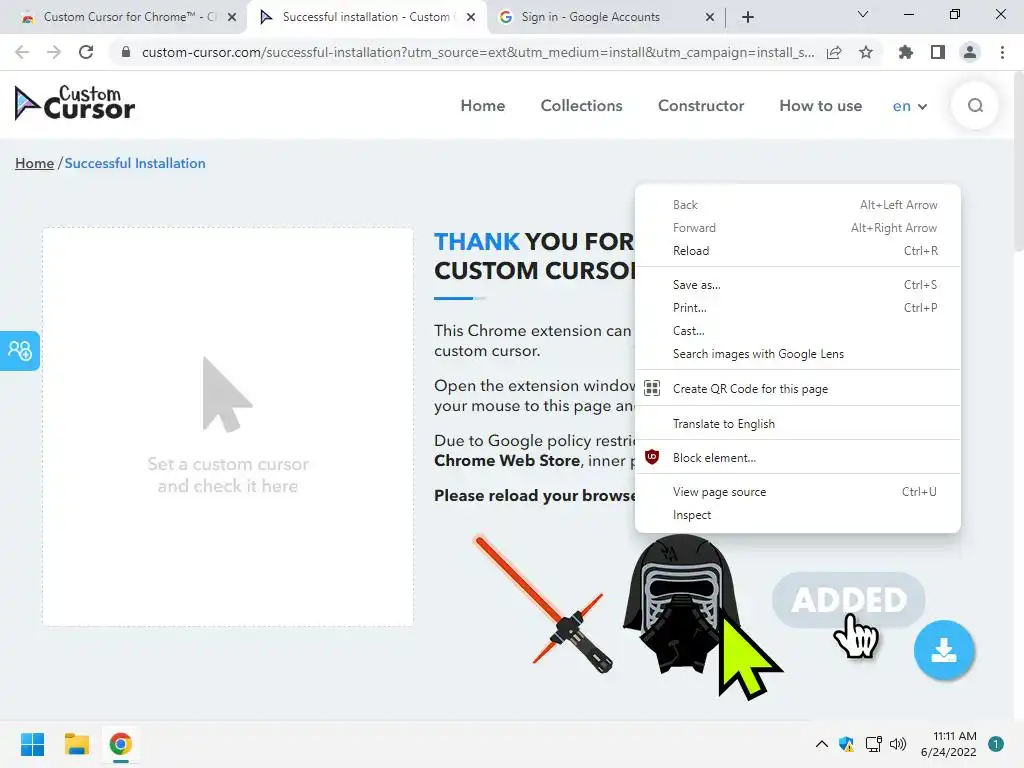Viewport: 1024px width, 768px height.
Task: Open the Collections nav link
Action: click(581, 106)
